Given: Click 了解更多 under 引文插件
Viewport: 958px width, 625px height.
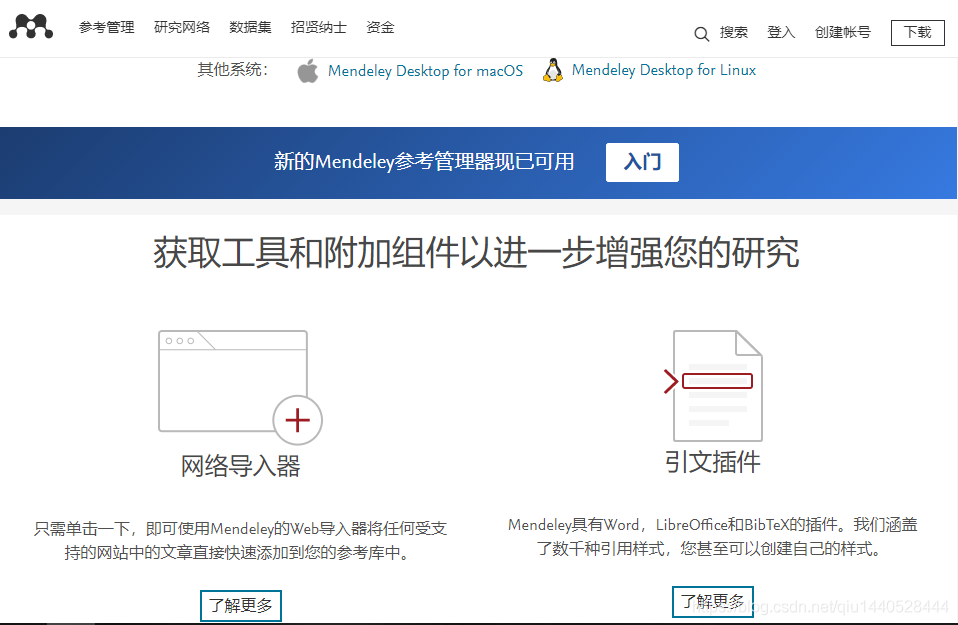Looking at the screenshot, I should [712, 602].
